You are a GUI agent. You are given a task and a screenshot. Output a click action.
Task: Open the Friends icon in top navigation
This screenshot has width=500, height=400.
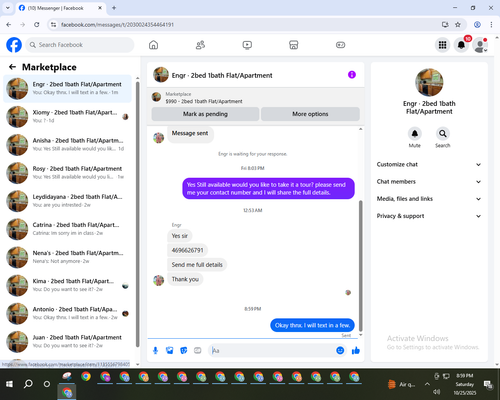pyautogui.click(x=200, y=45)
